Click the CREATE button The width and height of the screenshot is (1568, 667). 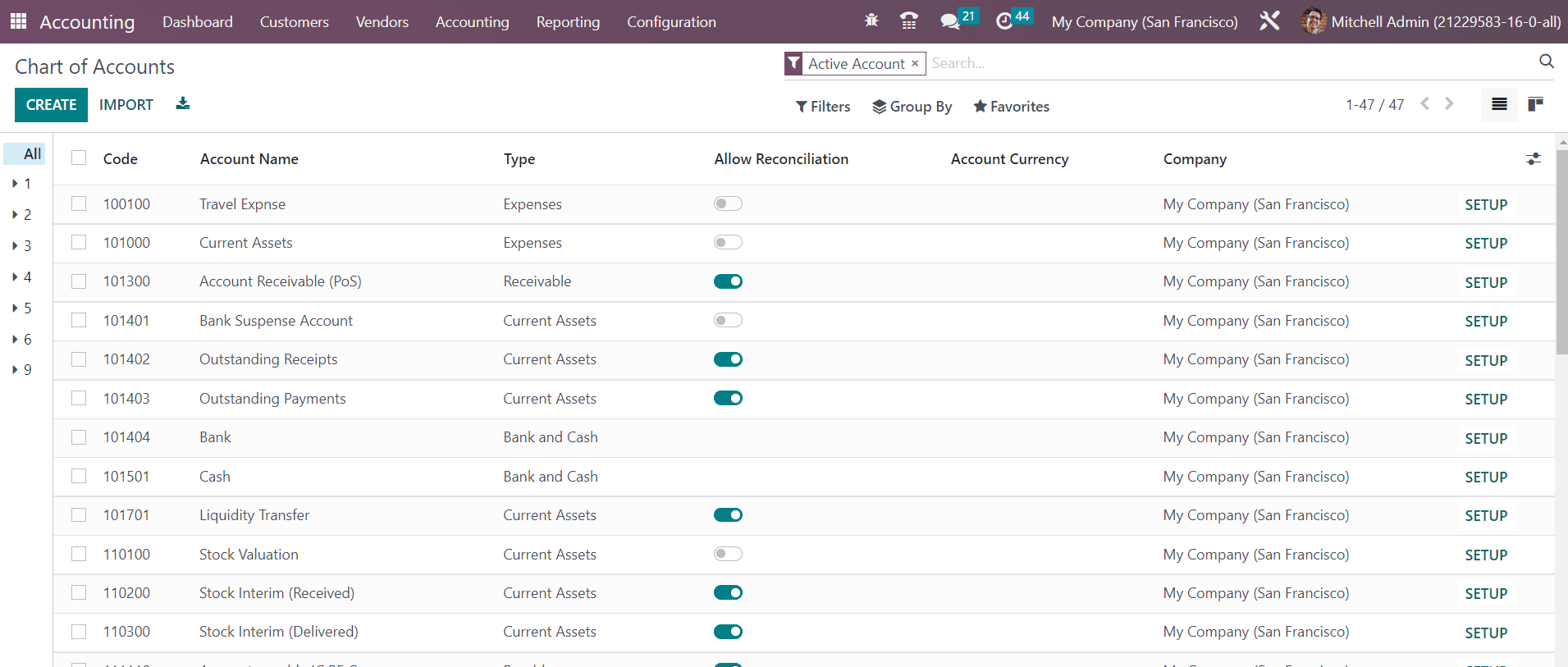coord(51,105)
